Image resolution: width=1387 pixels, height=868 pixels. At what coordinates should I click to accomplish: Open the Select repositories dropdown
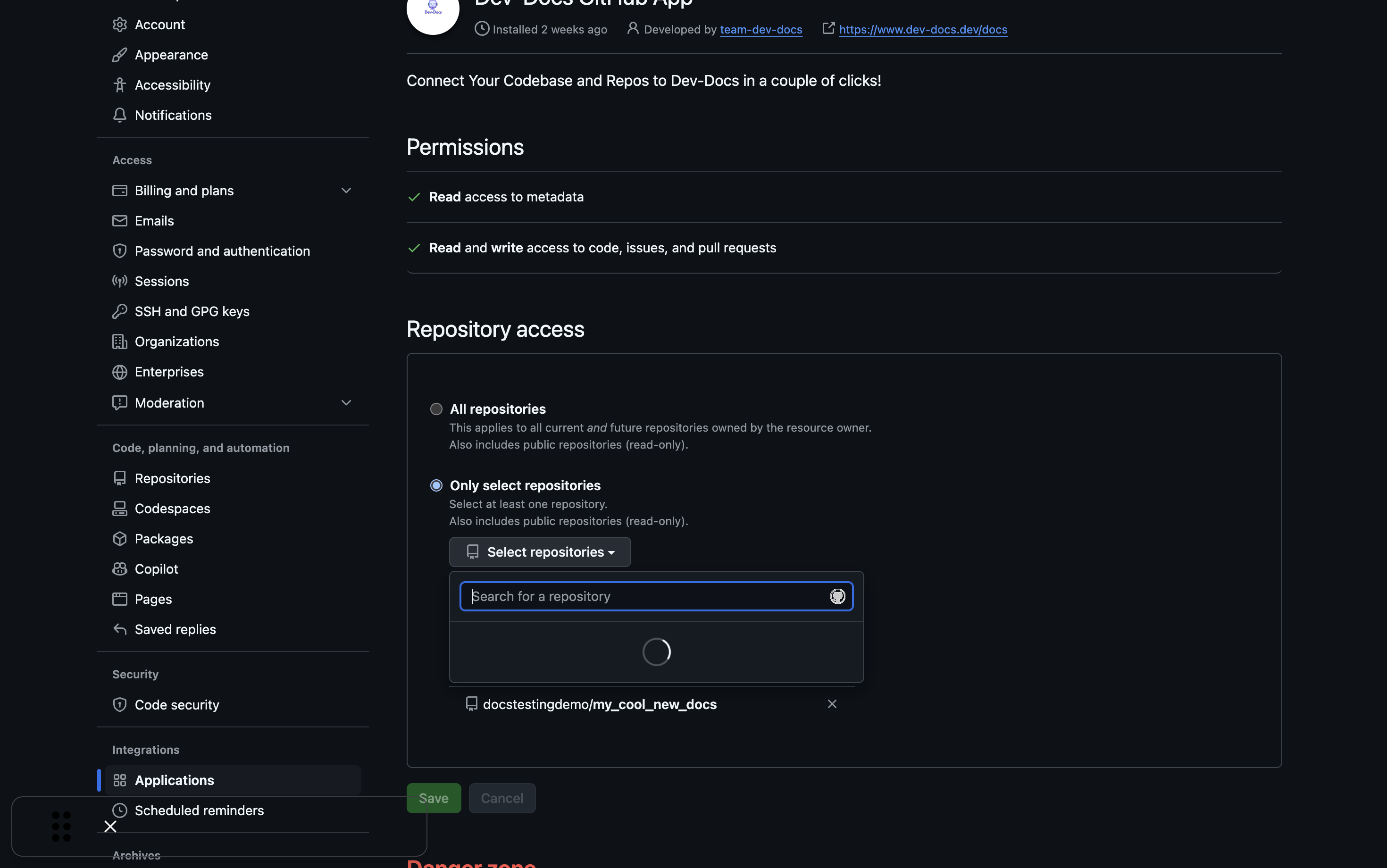pyautogui.click(x=539, y=551)
